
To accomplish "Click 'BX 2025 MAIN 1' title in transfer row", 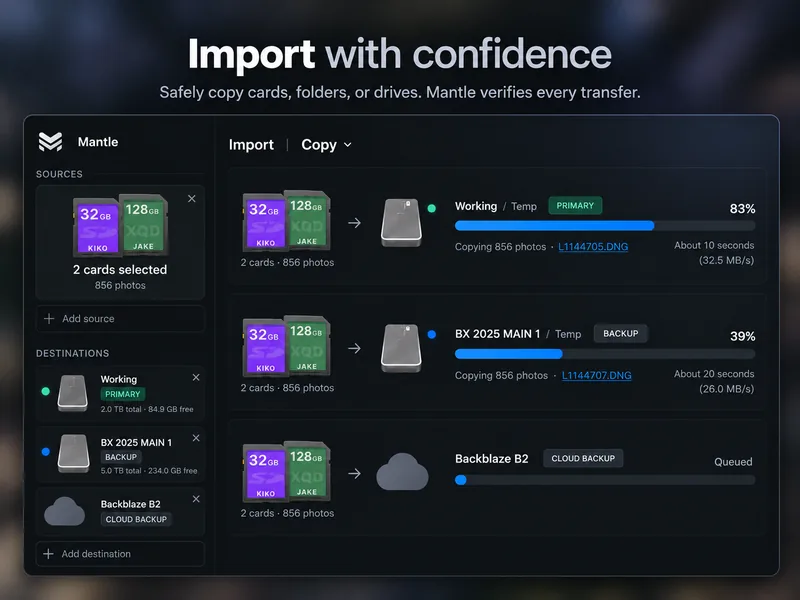I will pyautogui.click(x=497, y=334).
